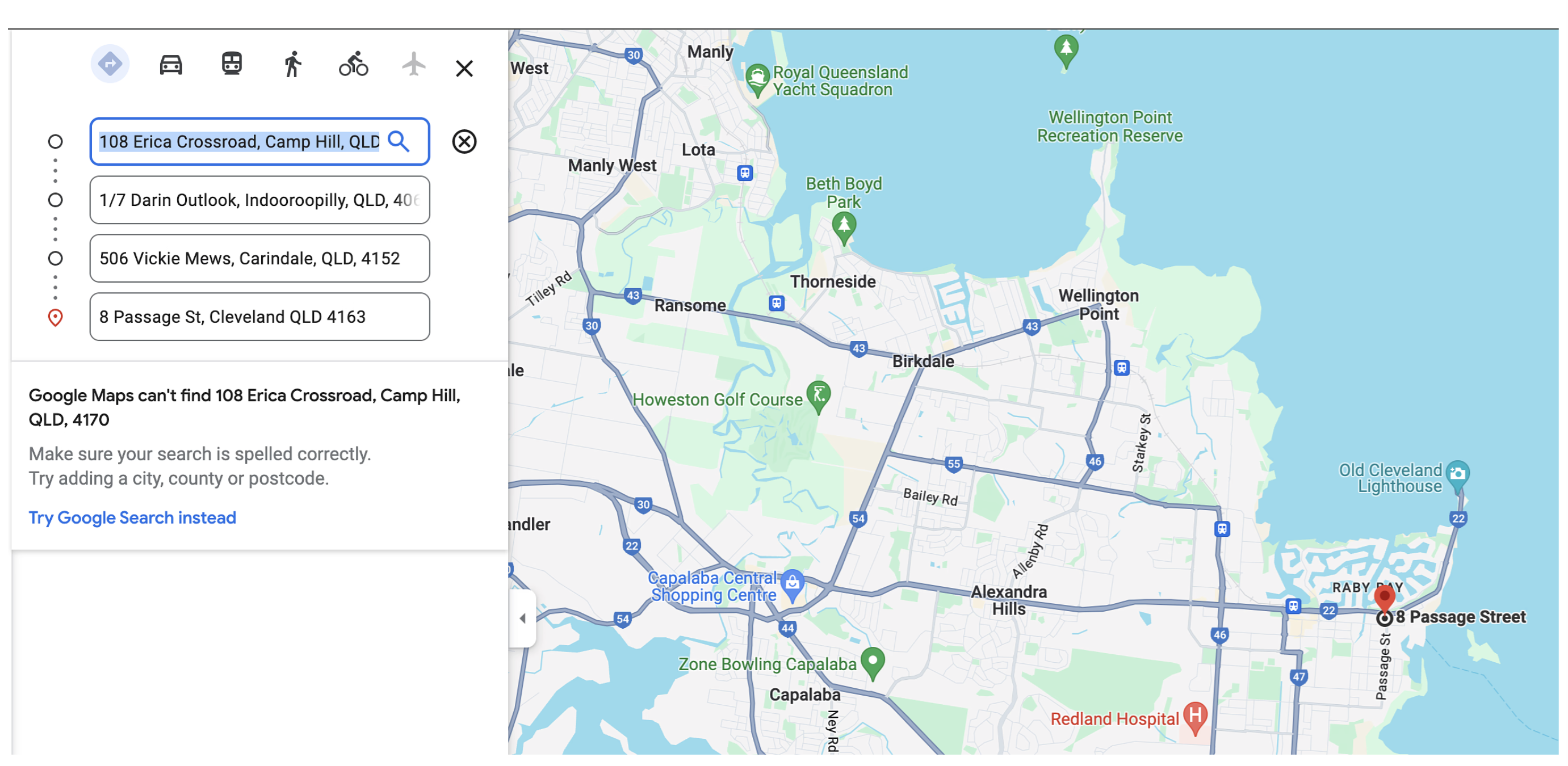Remove the 108 Erica Crossroad stop
This screenshot has height=766, width=1568.
pos(464,141)
